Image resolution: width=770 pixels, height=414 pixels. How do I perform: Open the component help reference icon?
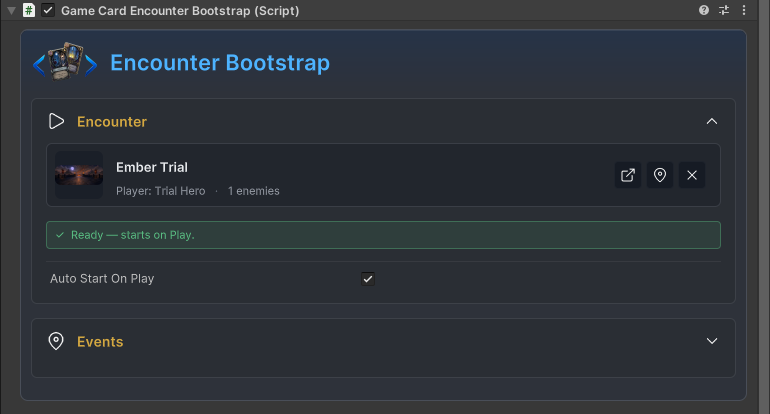(704, 10)
